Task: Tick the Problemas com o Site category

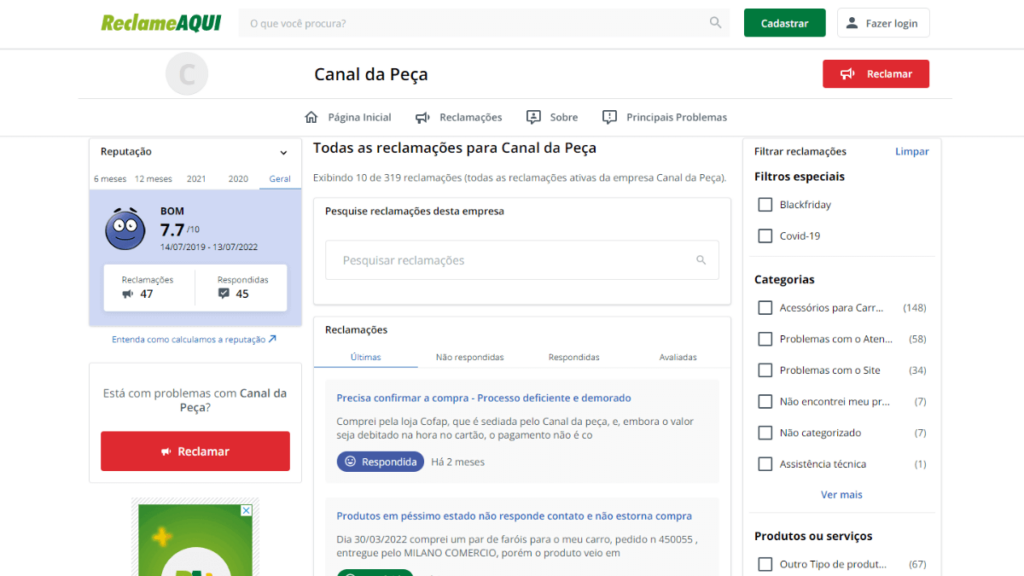Action: pos(765,370)
